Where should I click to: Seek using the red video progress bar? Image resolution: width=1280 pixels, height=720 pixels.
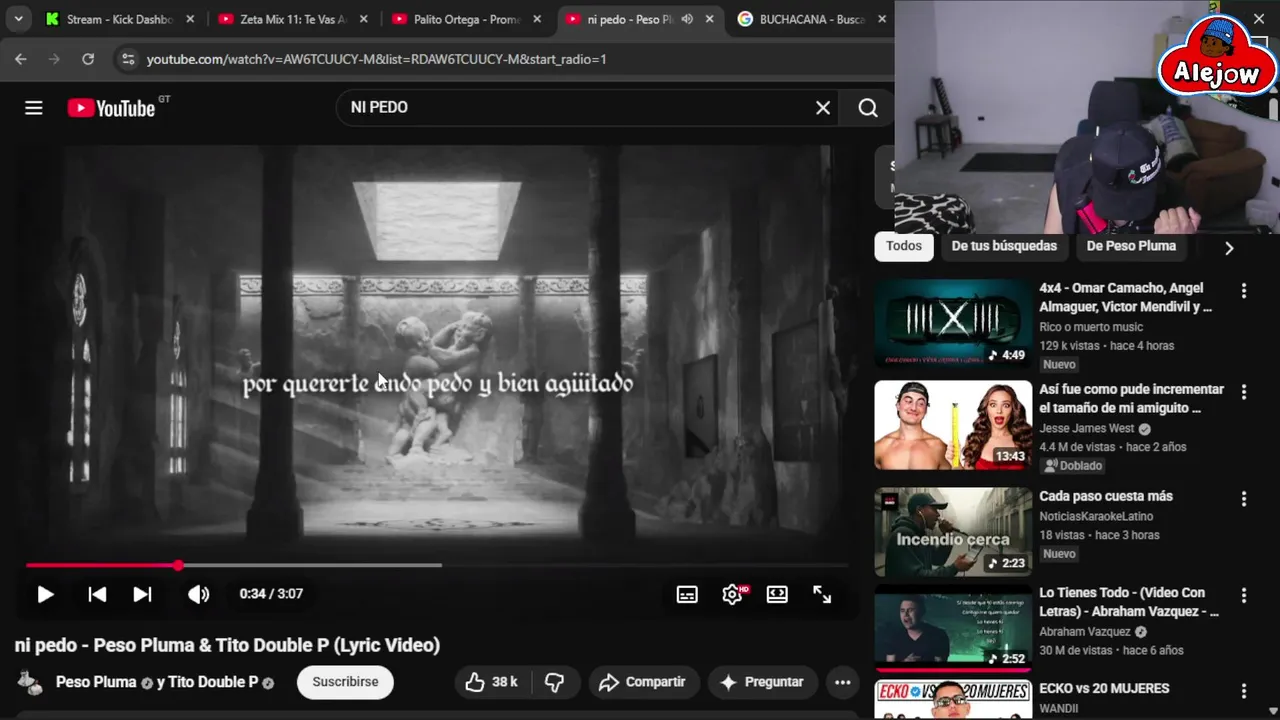[x=436, y=565]
